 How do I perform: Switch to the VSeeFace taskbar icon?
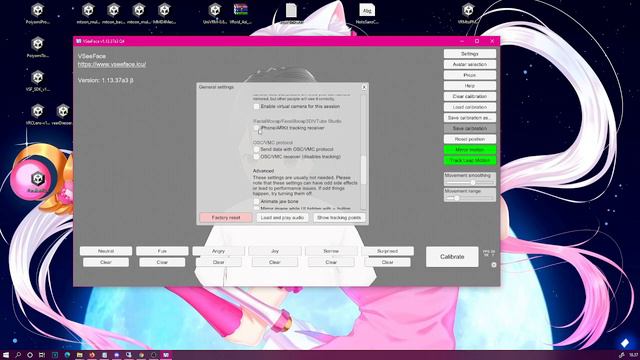166,355
